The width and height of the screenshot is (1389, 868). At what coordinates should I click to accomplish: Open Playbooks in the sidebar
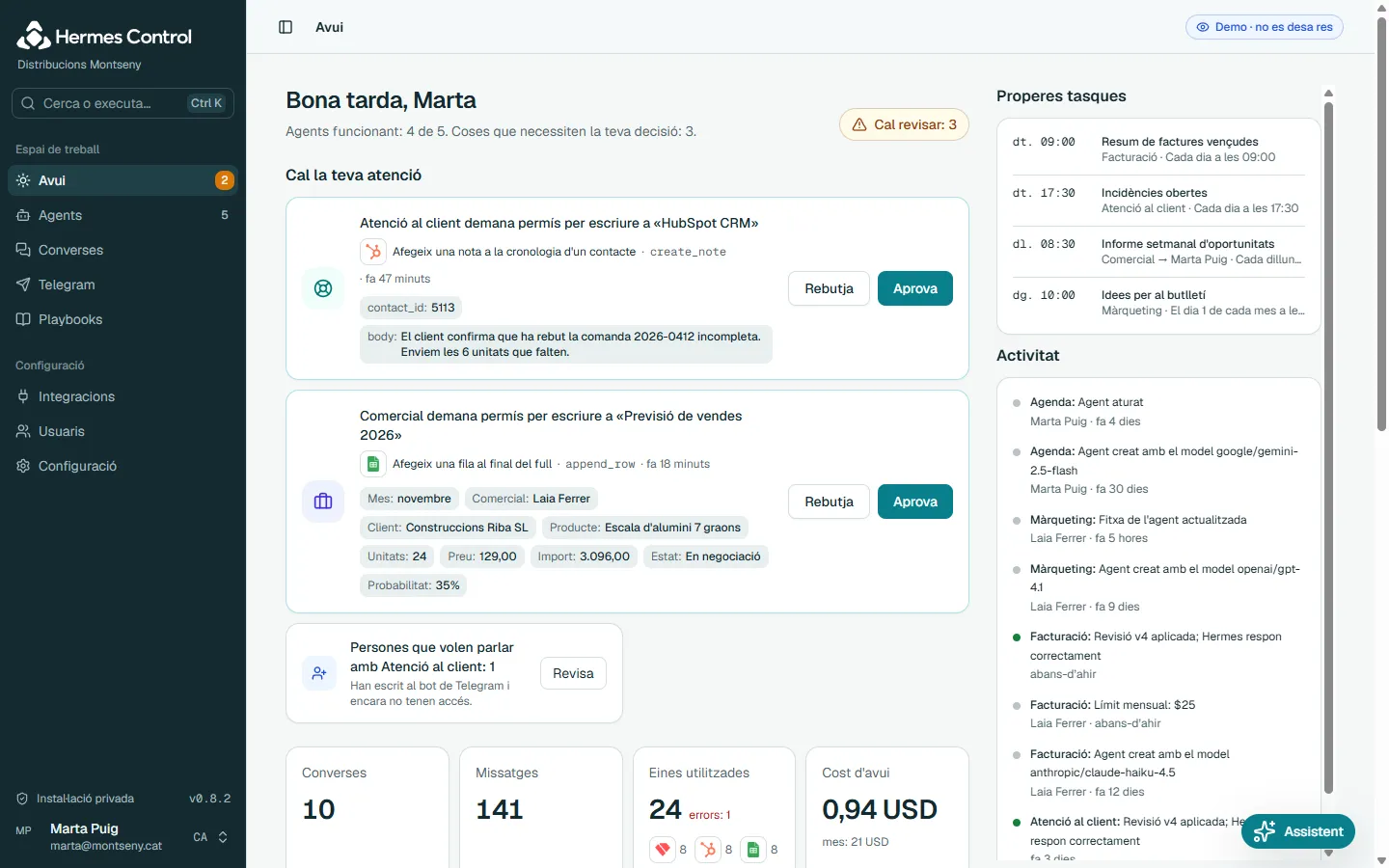123,319
